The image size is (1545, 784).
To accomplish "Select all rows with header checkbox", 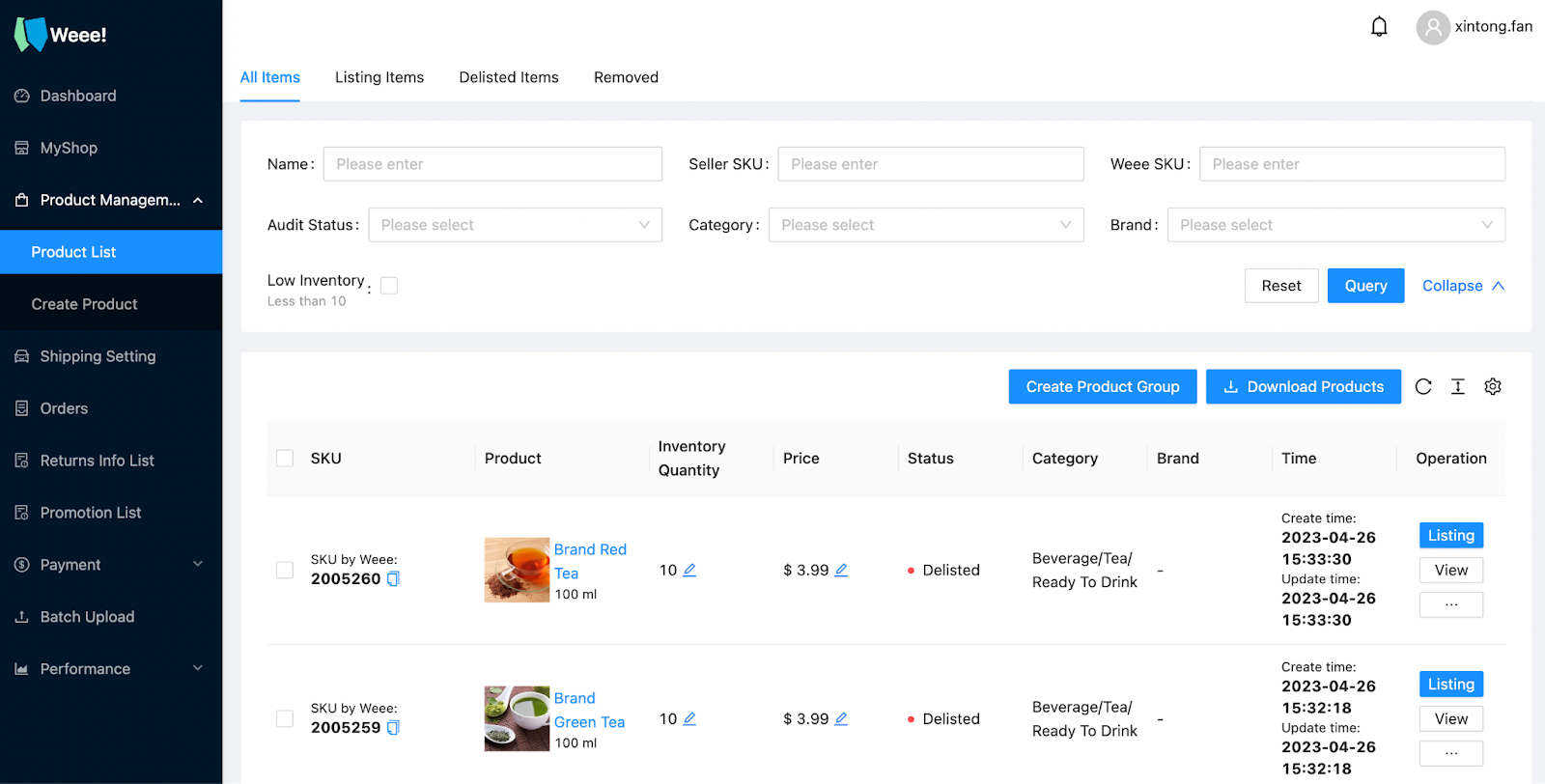I will (x=285, y=459).
